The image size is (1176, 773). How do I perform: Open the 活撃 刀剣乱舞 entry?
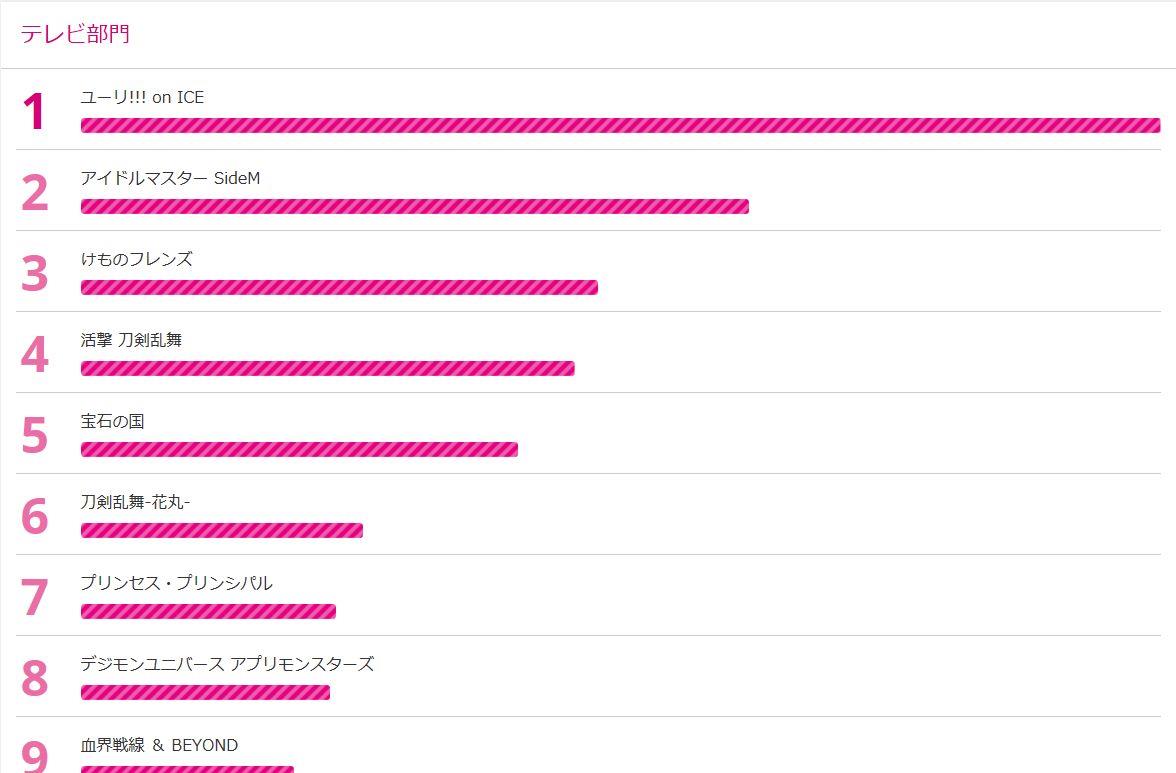pos(131,340)
